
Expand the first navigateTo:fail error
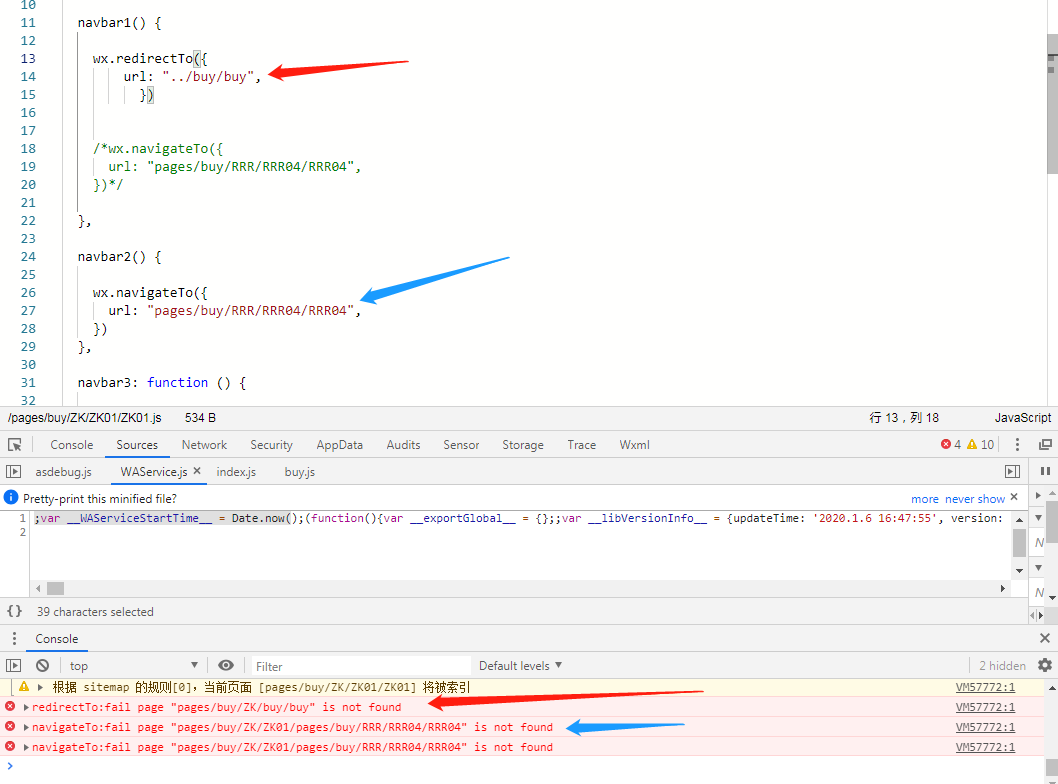26,727
